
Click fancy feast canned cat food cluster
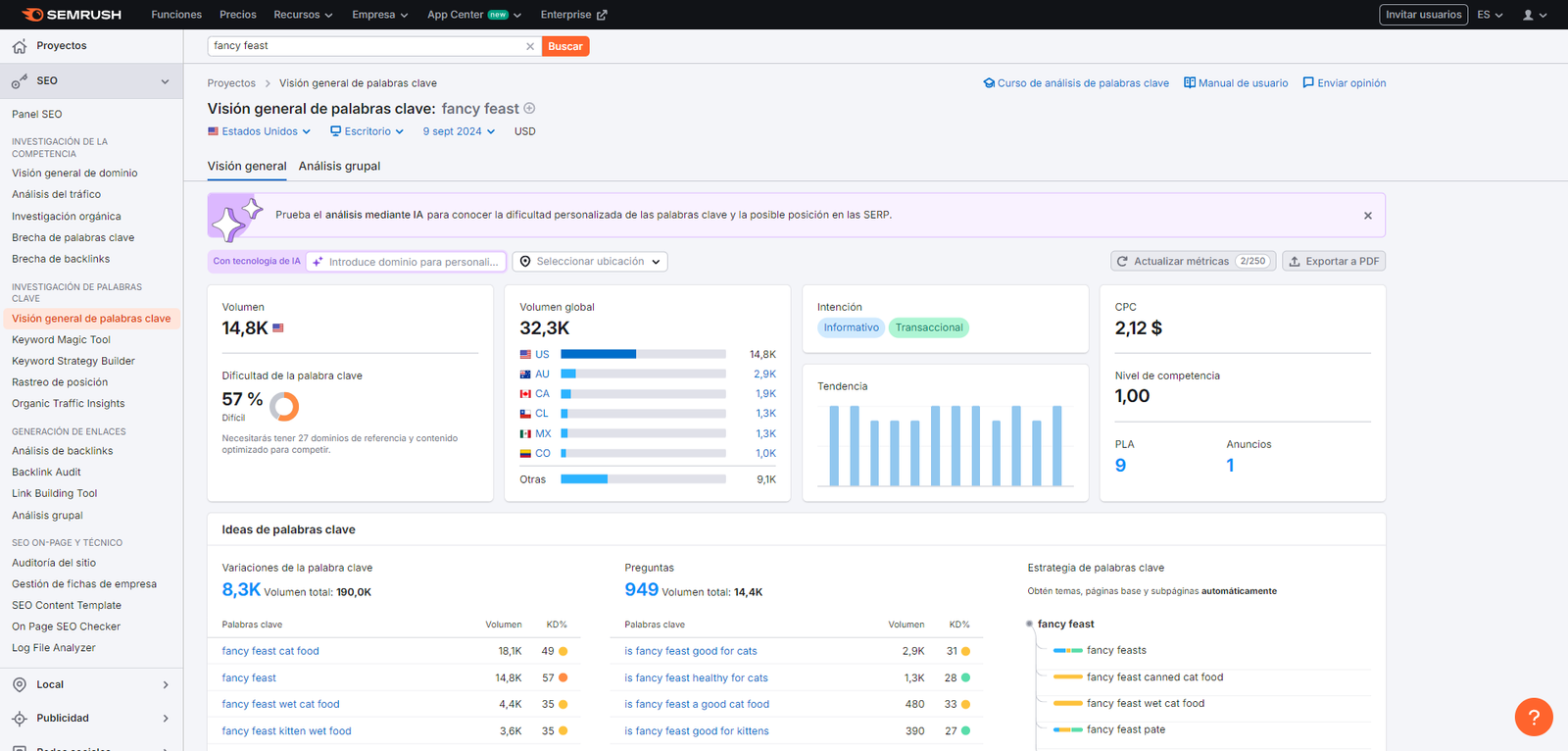click(x=1154, y=677)
